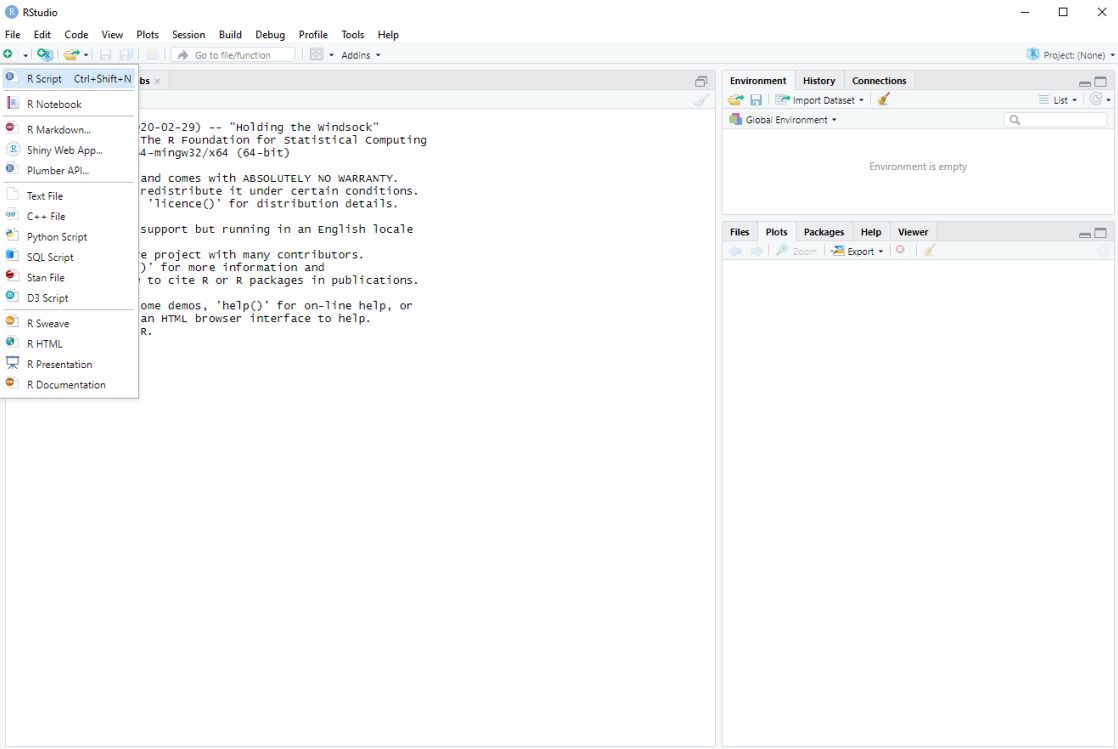Click the Environment pane search field

coord(1055,120)
